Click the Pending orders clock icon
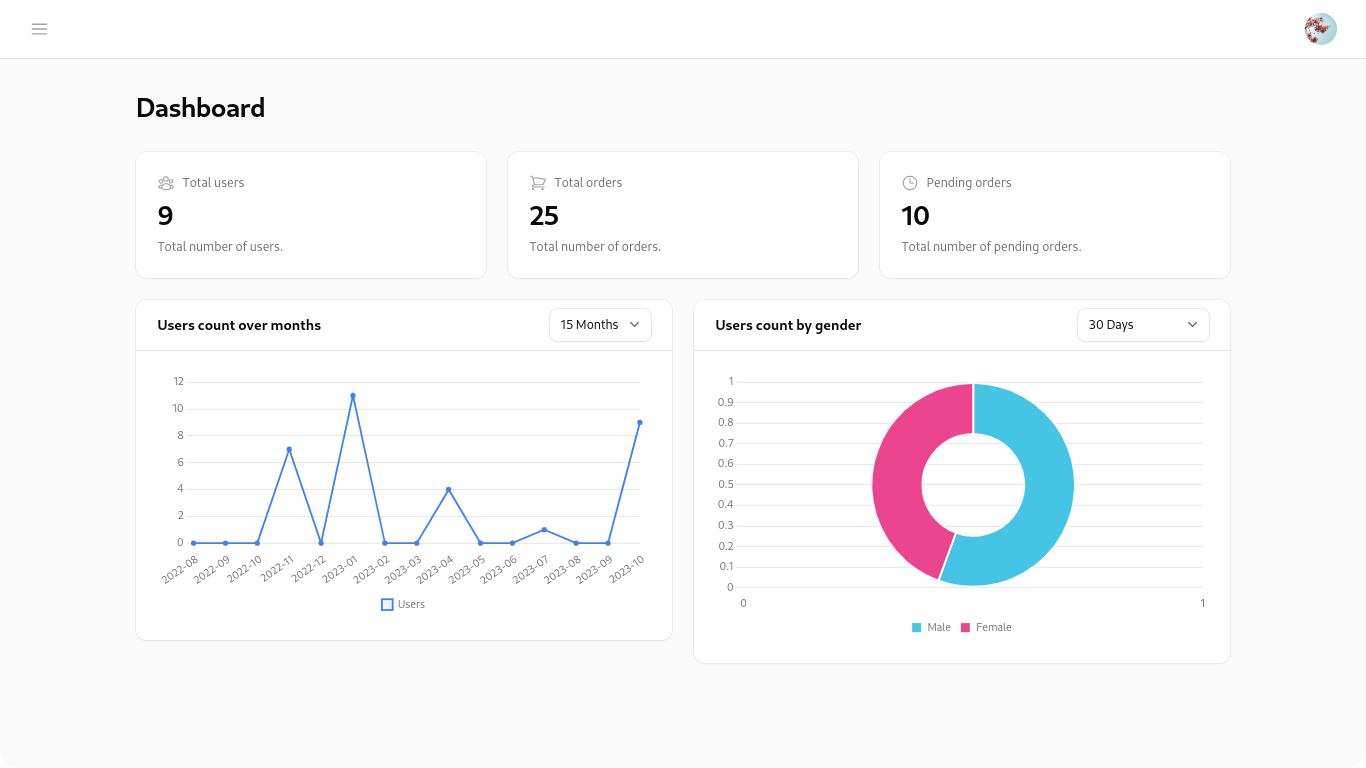 point(910,183)
